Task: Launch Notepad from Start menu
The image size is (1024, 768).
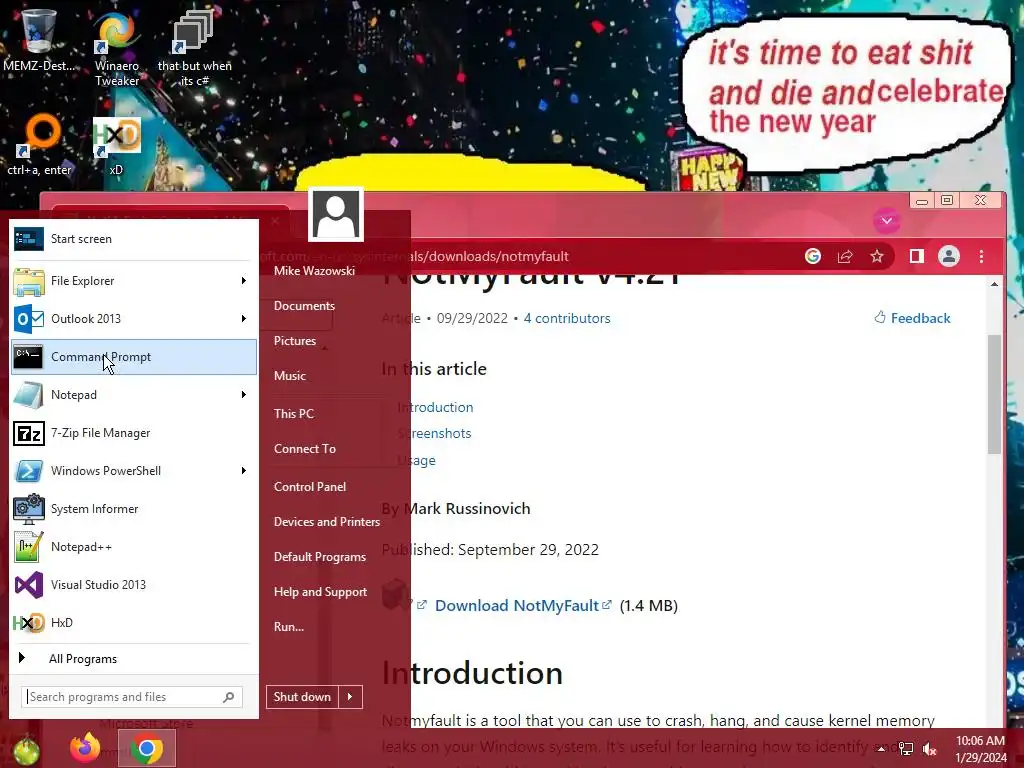Action: (x=134, y=394)
